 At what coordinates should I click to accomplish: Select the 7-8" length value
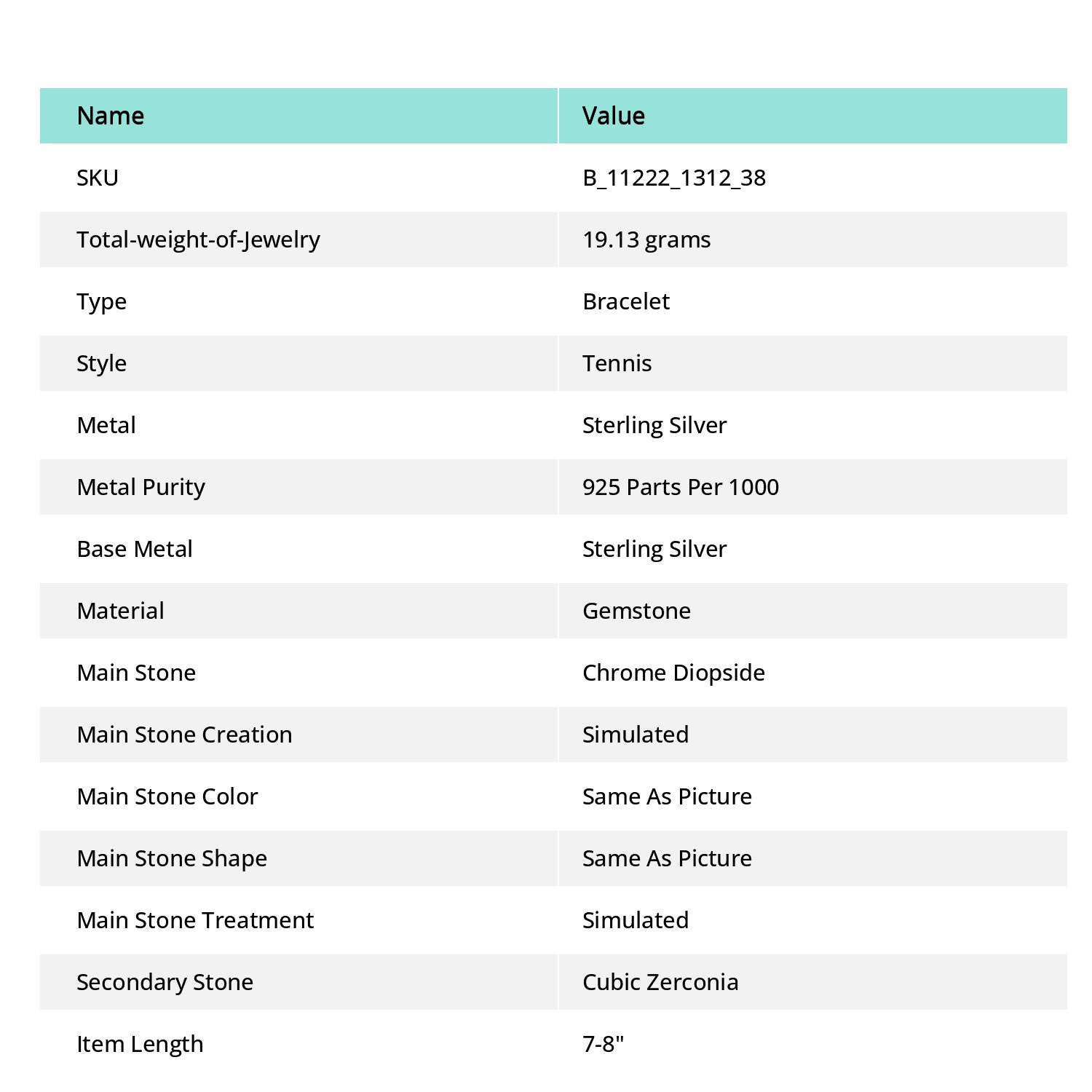604,1044
